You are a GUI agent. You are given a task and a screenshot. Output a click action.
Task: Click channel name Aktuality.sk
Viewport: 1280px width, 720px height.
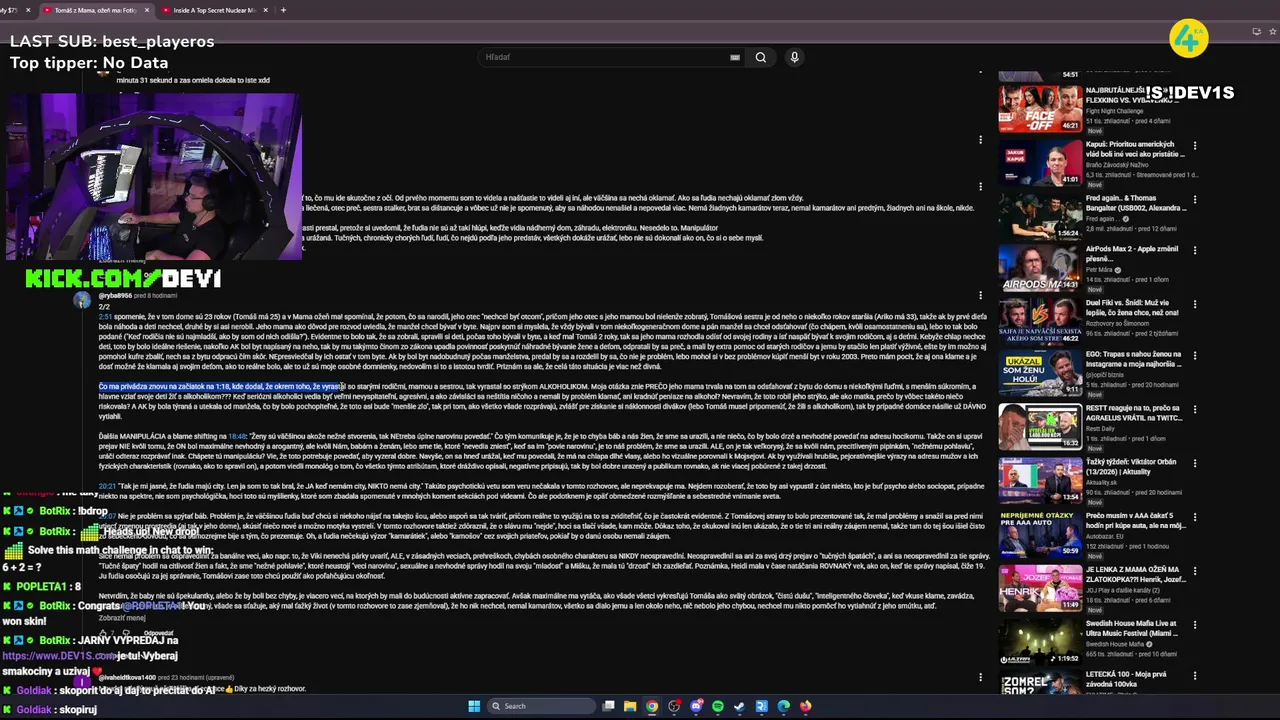coord(1102,482)
